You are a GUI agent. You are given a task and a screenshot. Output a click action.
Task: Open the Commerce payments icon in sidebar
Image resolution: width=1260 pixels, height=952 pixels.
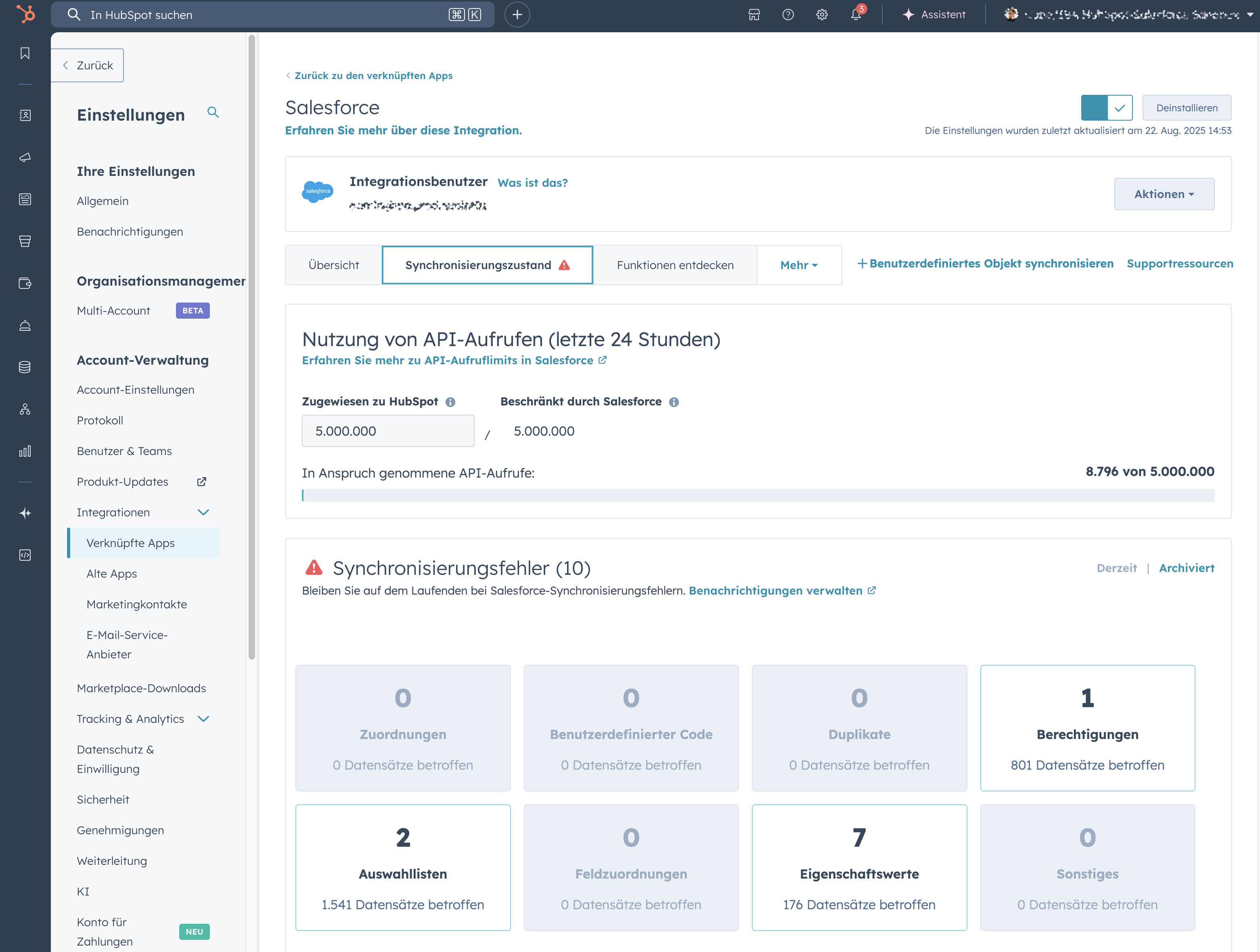[25, 283]
